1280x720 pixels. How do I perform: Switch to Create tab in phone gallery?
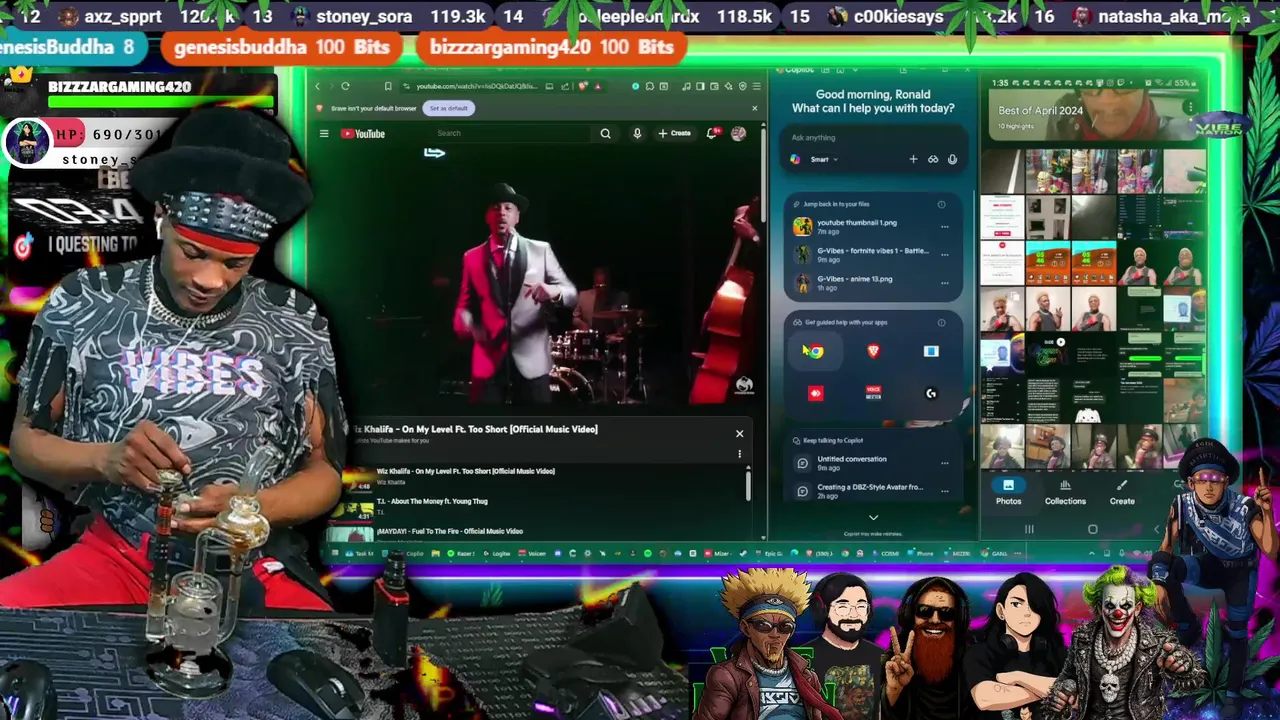[1122, 491]
